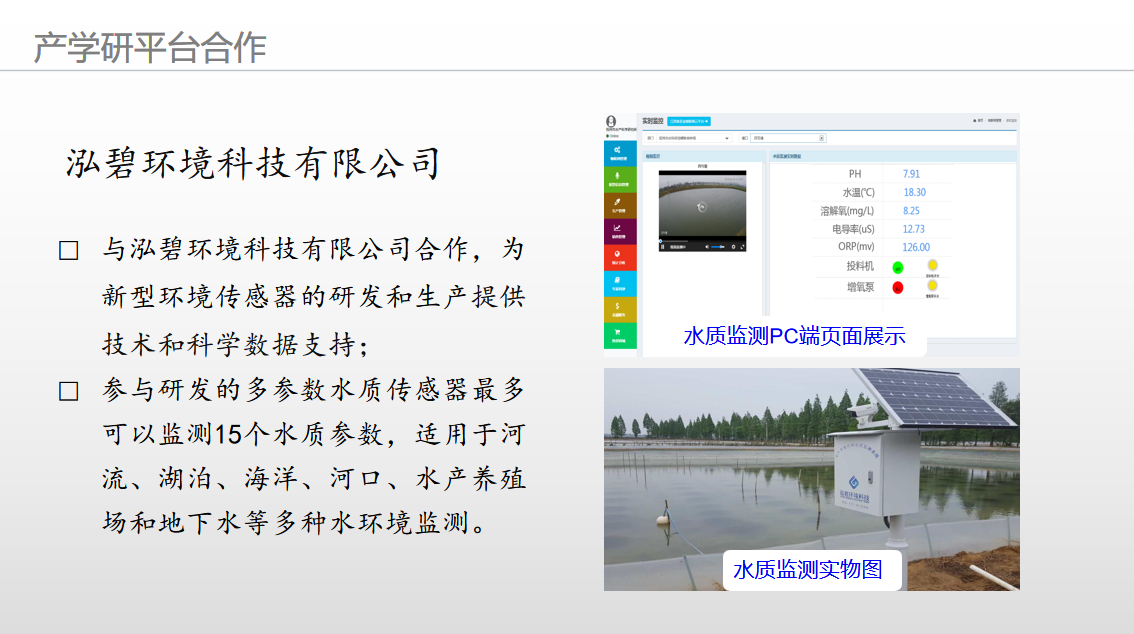1134x634 pixels.
Task: Click the water temperature value 18.30
Action: coord(914,192)
